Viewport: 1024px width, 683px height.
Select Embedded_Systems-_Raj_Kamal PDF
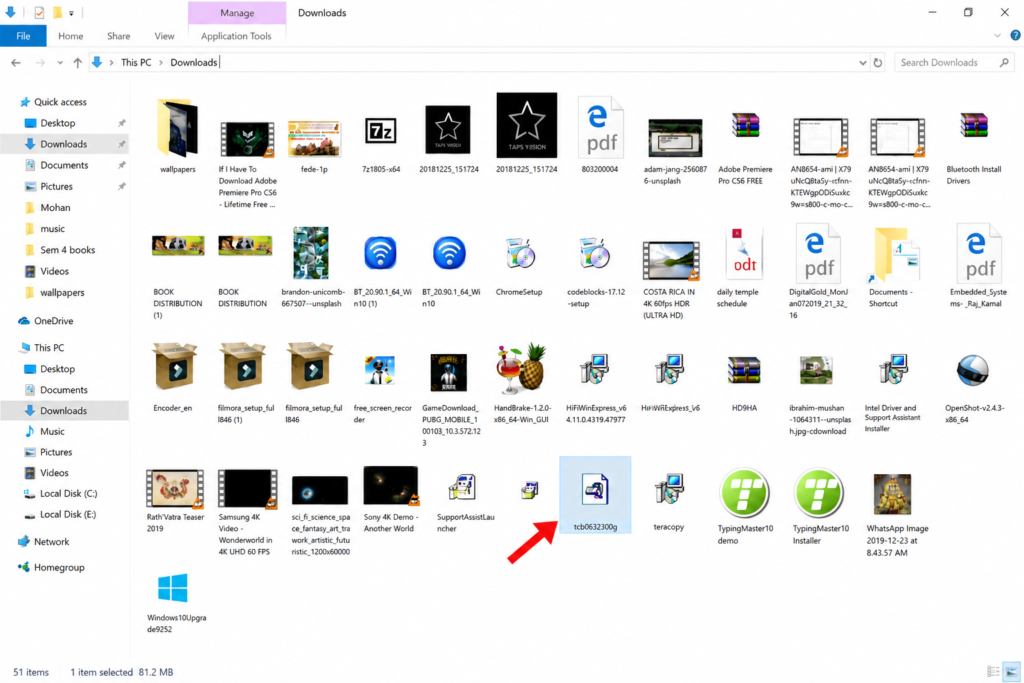[x=978, y=253]
